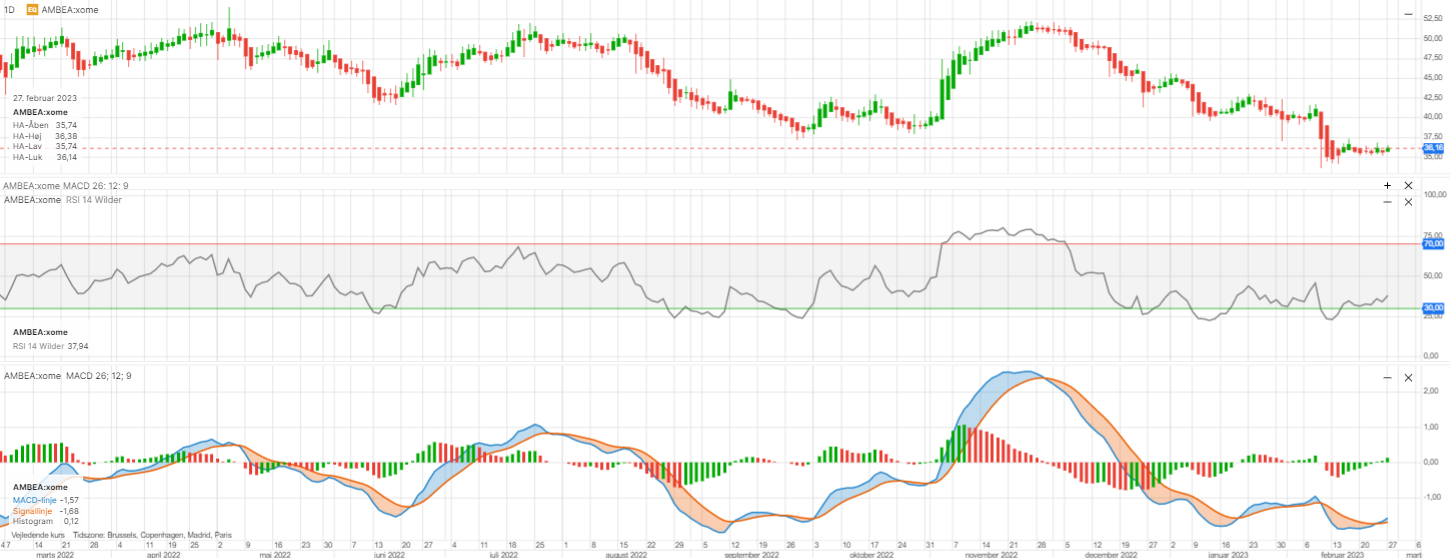Screen dimensions: 1450x558
Task: Click the 70,00 RSI overbought level label
Action: click(1433, 243)
